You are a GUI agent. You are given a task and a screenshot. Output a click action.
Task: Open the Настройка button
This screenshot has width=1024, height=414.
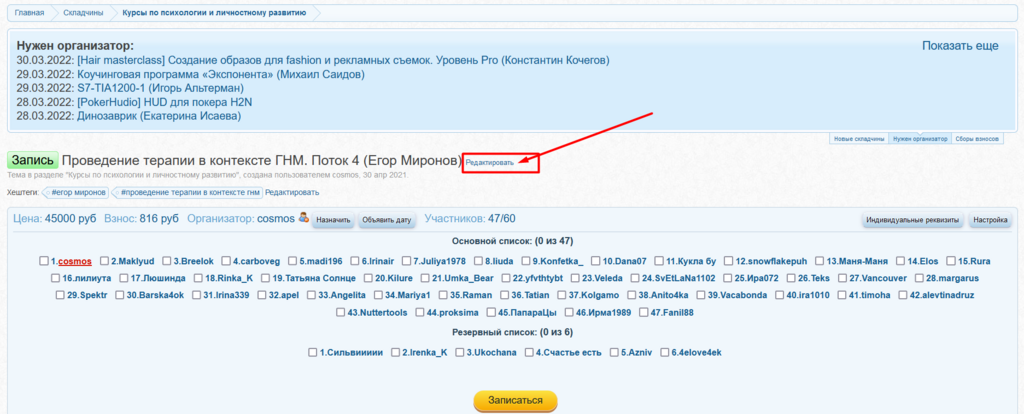pos(991,220)
